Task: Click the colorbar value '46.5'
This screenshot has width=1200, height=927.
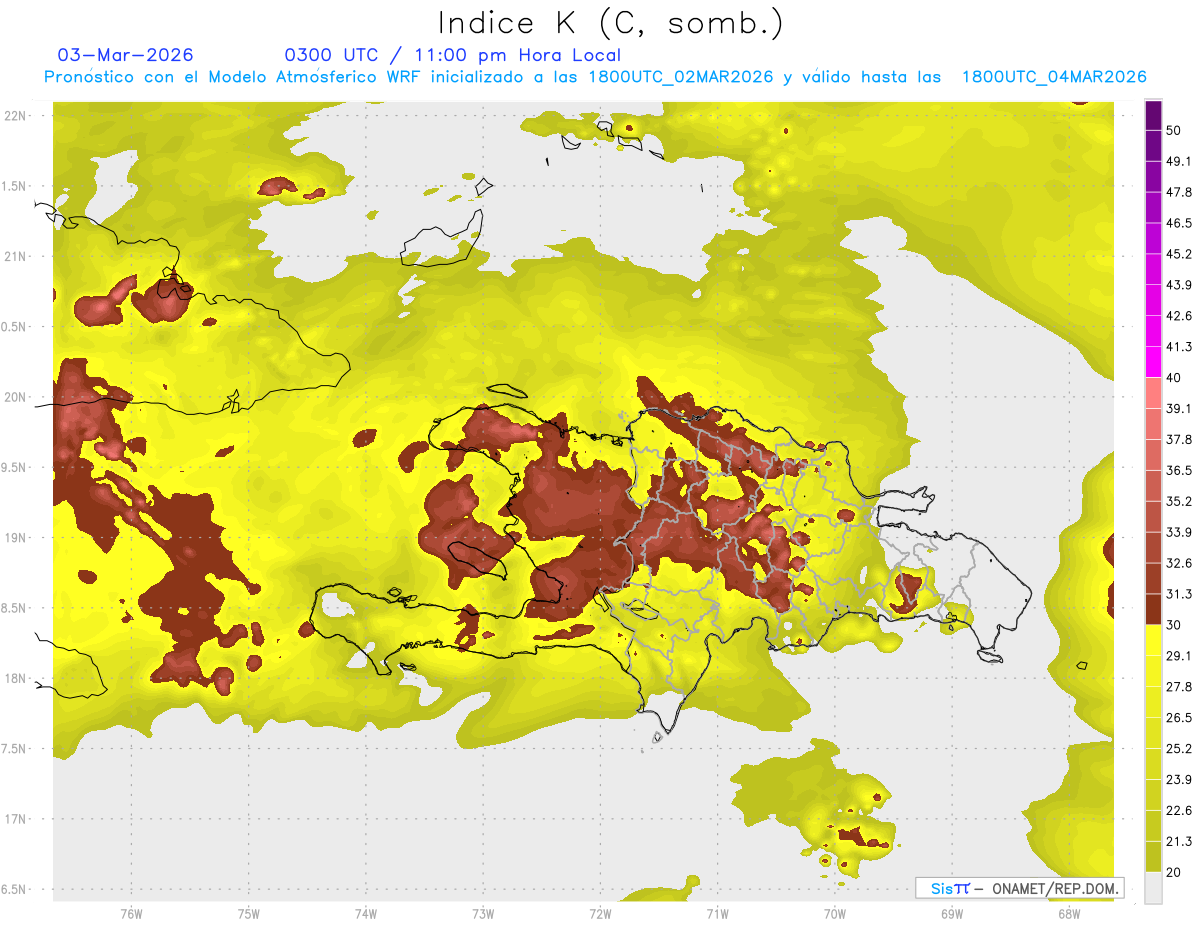Action: coord(1178,223)
